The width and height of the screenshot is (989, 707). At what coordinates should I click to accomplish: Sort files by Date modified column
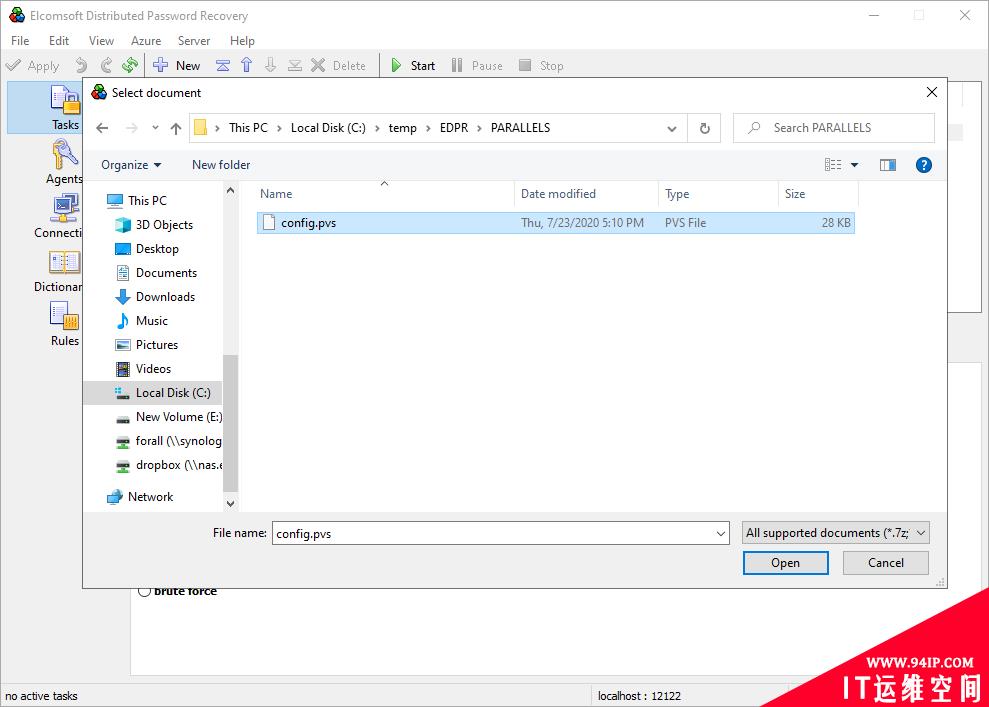586,194
